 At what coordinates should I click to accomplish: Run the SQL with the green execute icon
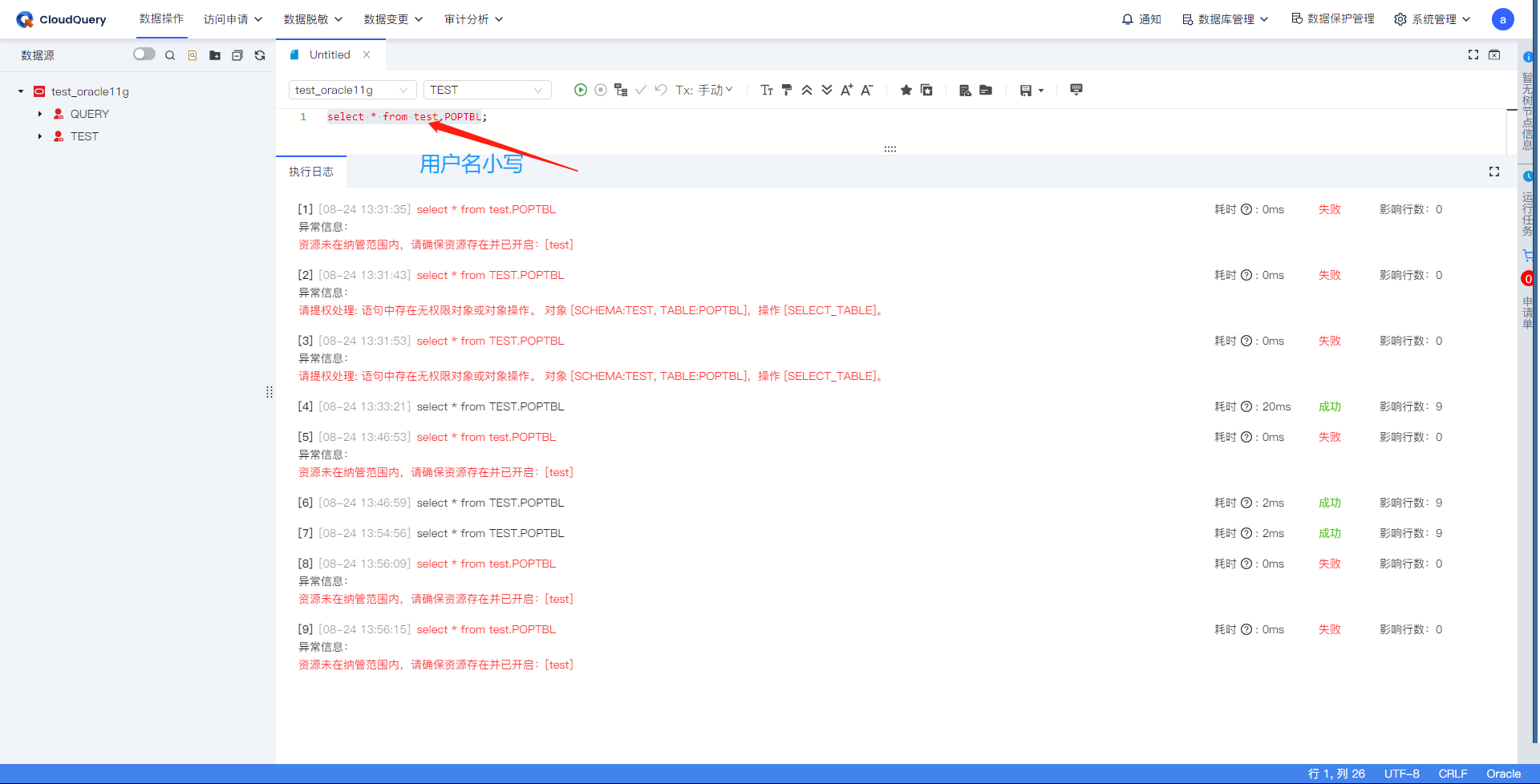click(581, 90)
